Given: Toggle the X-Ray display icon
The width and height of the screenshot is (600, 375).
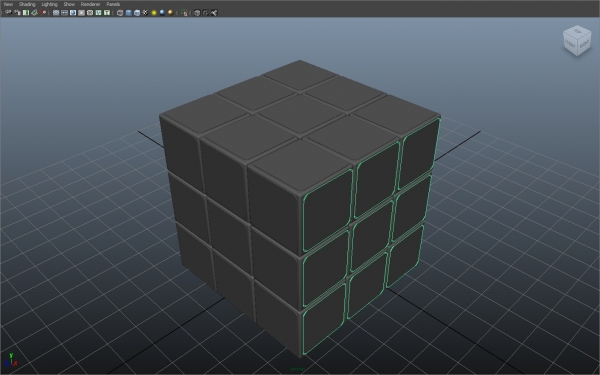Looking at the screenshot, I should pyautogui.click(x=197, y=13).
